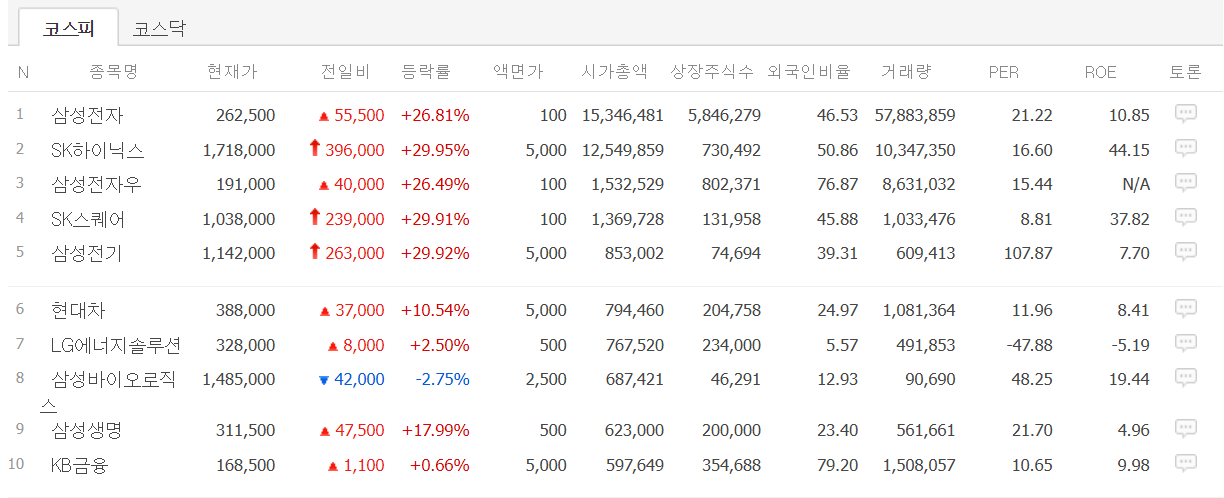The width and height of the screenshot is (1224, 498).
Task: Open discussion icon for 현대차
Action: [x=1186, y=309]
